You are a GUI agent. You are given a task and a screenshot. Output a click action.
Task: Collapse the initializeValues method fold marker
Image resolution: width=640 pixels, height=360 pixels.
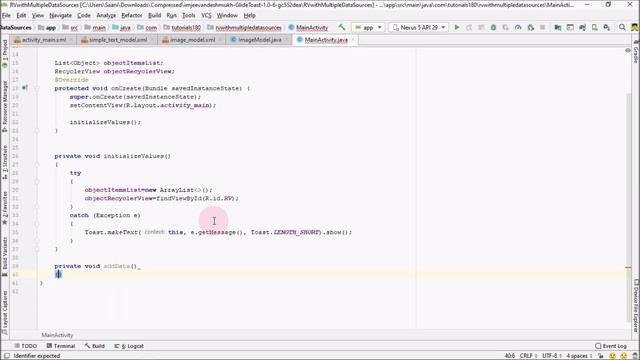37,164
